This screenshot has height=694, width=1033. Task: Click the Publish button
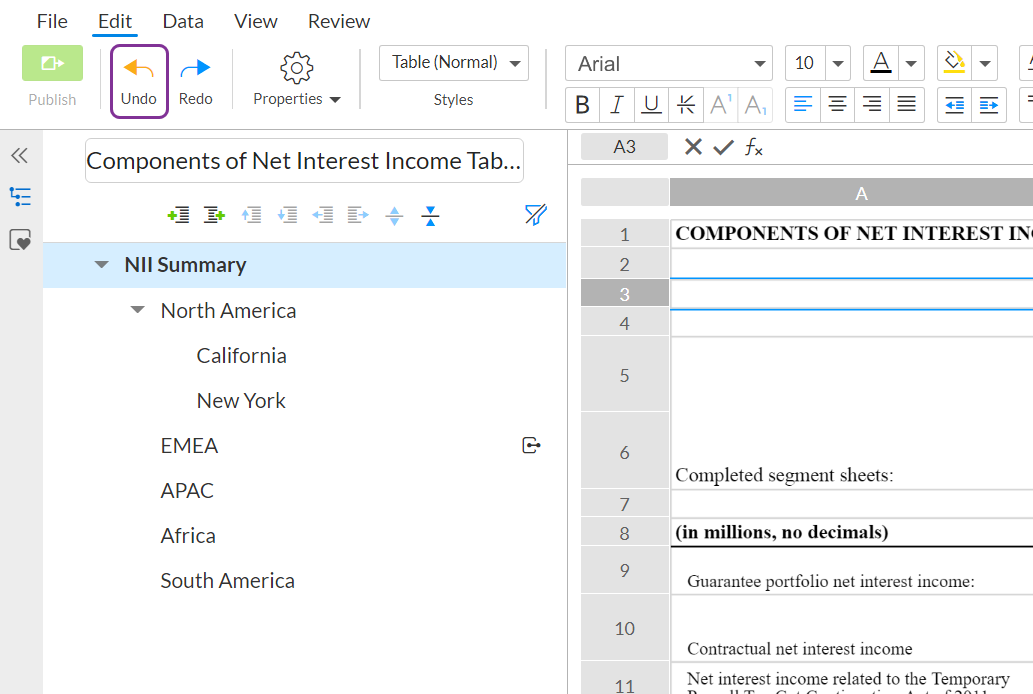click(51, 62)
